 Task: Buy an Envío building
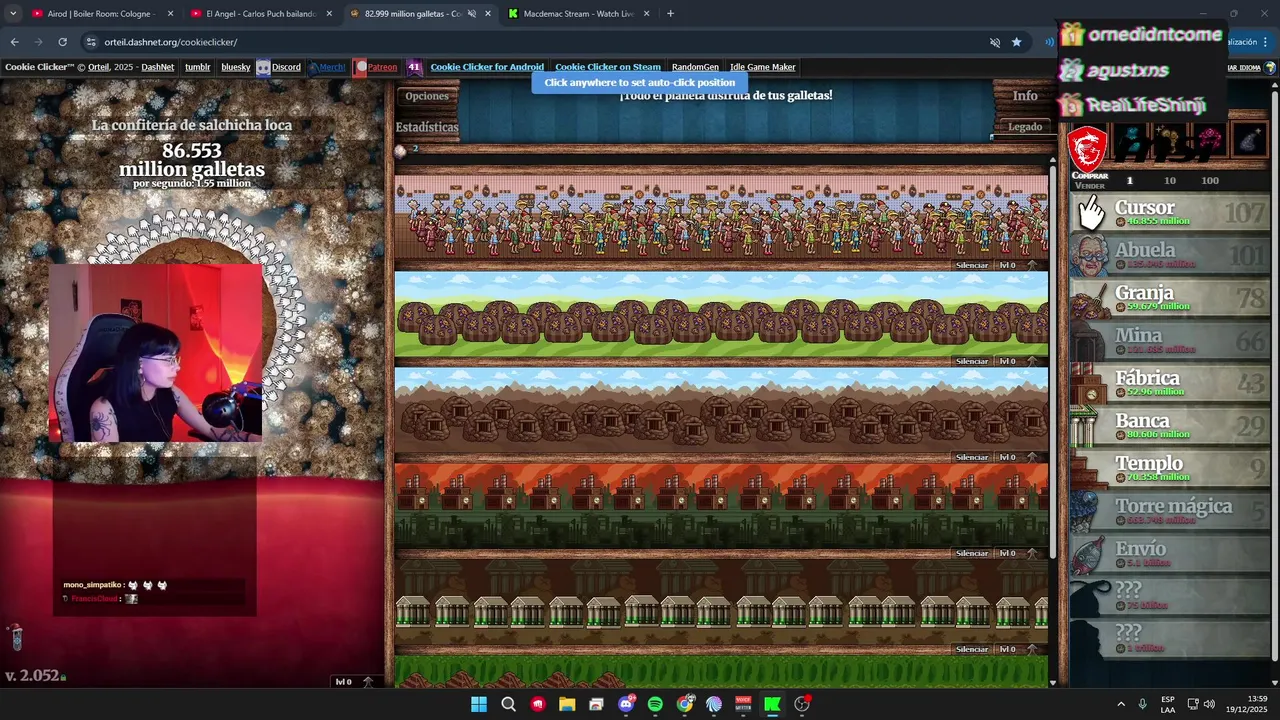point(1170,555)
